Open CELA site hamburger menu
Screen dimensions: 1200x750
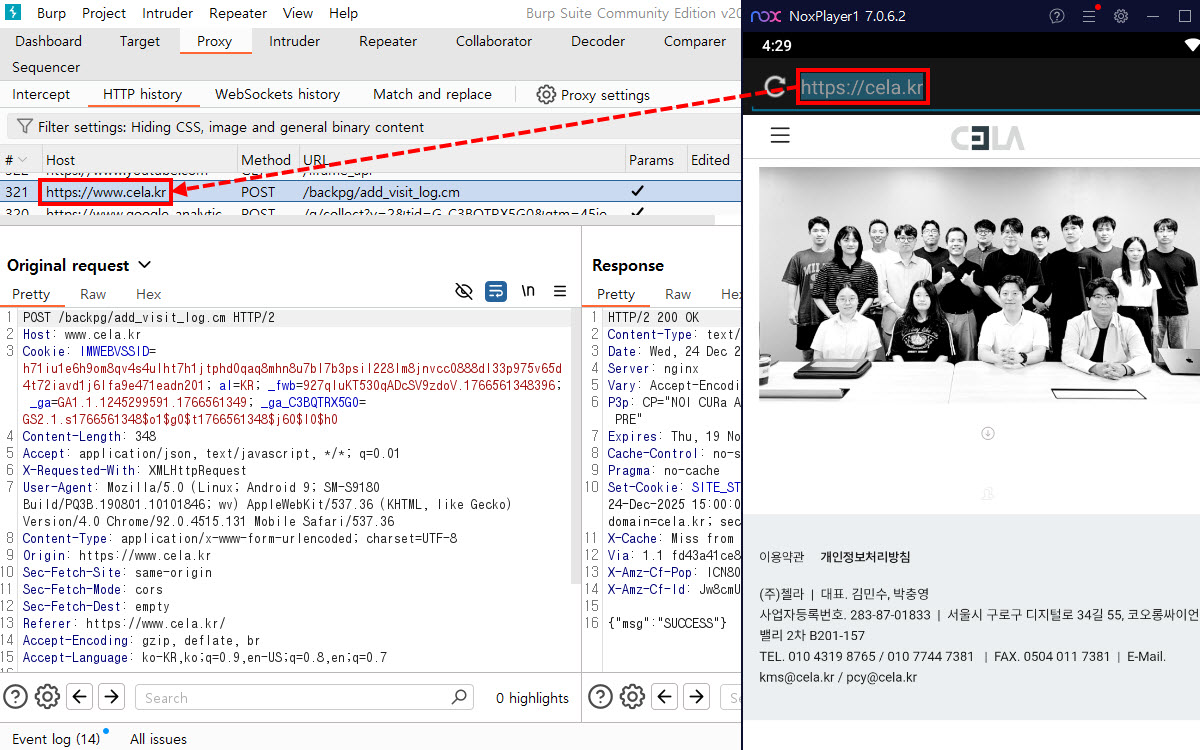(780, 136)
